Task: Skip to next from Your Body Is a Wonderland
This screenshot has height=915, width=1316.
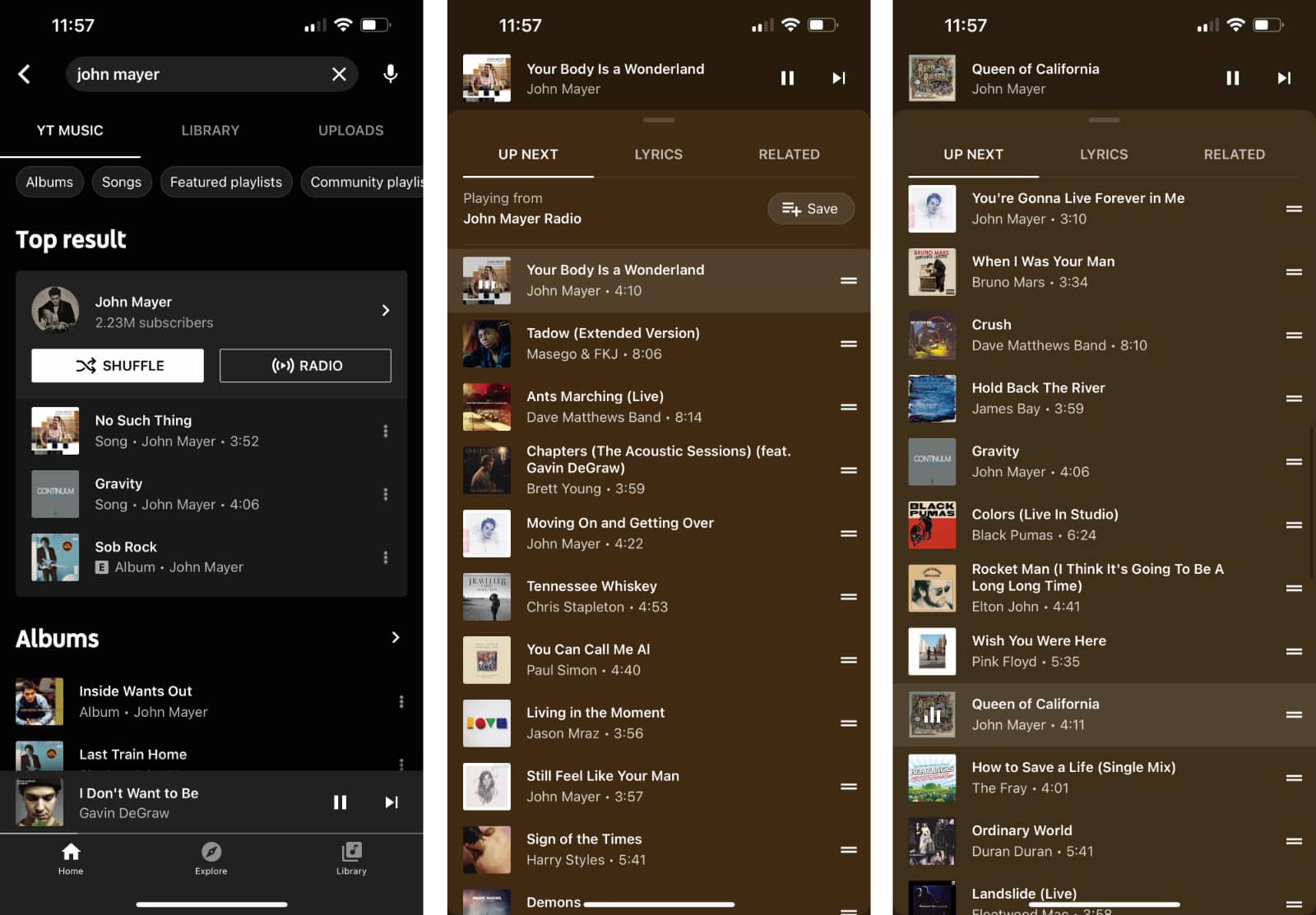Action: (x=838, y=78)
